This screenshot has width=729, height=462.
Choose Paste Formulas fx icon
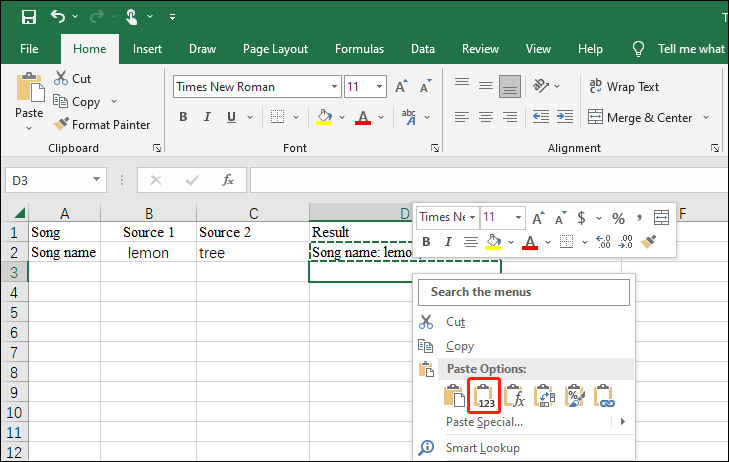[x=514, y=396]
